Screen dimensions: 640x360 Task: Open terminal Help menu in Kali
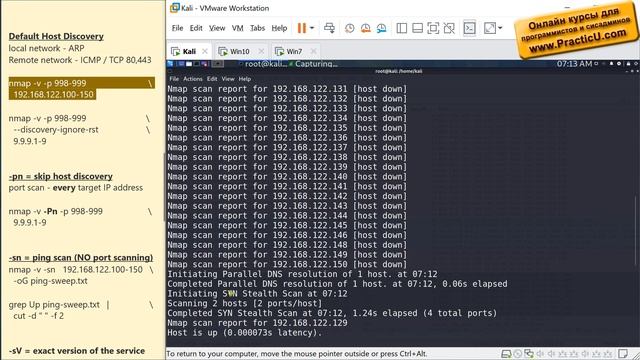pos(244,79)
